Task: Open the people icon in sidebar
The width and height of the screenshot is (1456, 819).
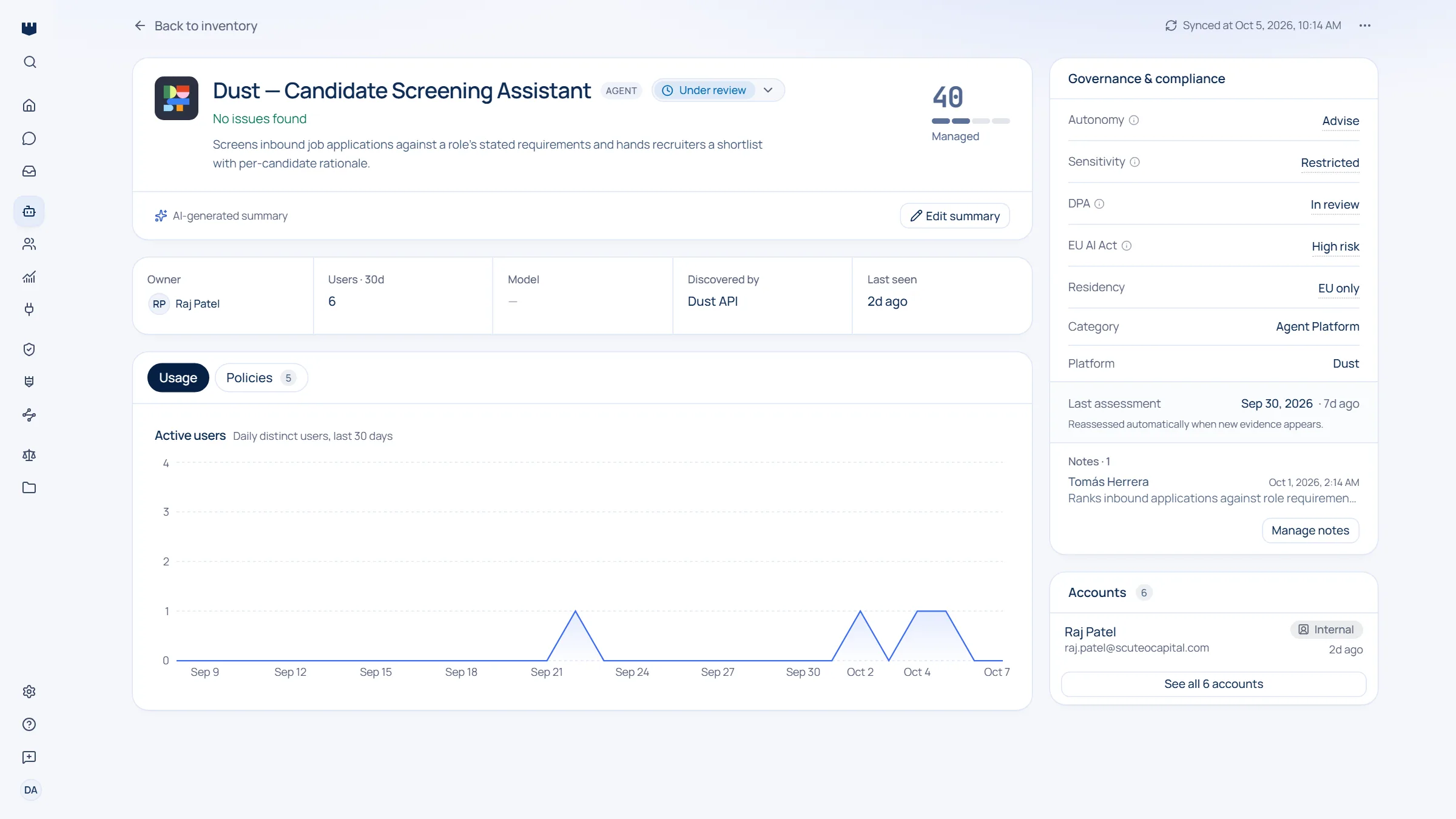Action: coord(29,244)
